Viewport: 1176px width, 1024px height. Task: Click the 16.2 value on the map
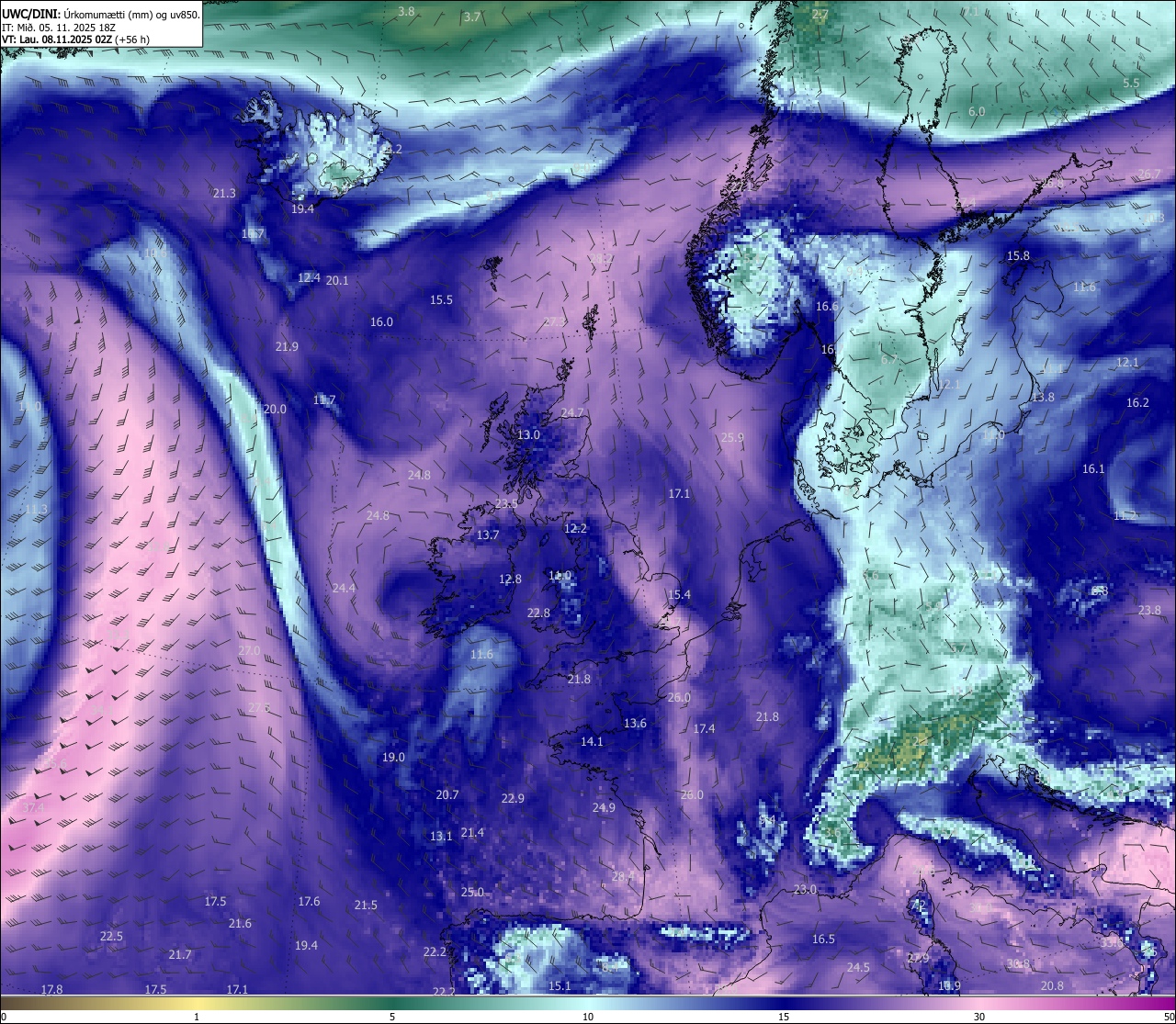1137,402
